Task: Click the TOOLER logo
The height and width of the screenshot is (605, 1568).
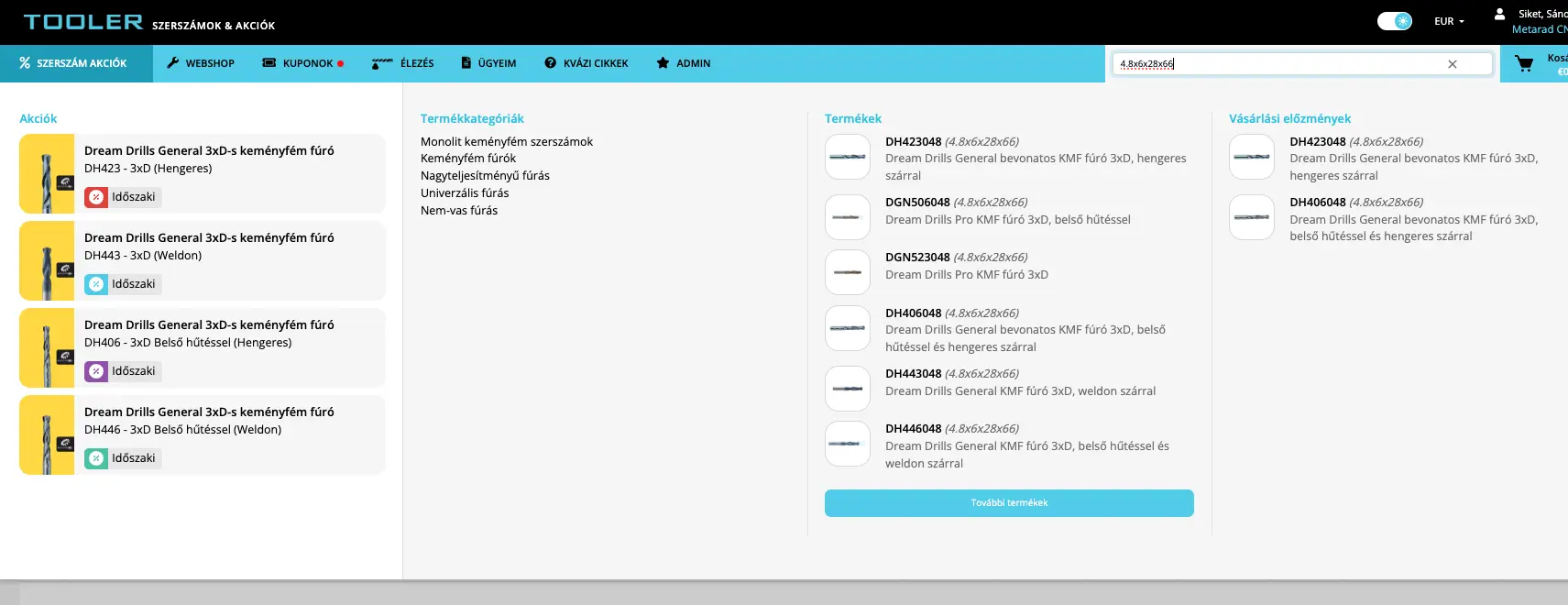Action: coord(82,22)
